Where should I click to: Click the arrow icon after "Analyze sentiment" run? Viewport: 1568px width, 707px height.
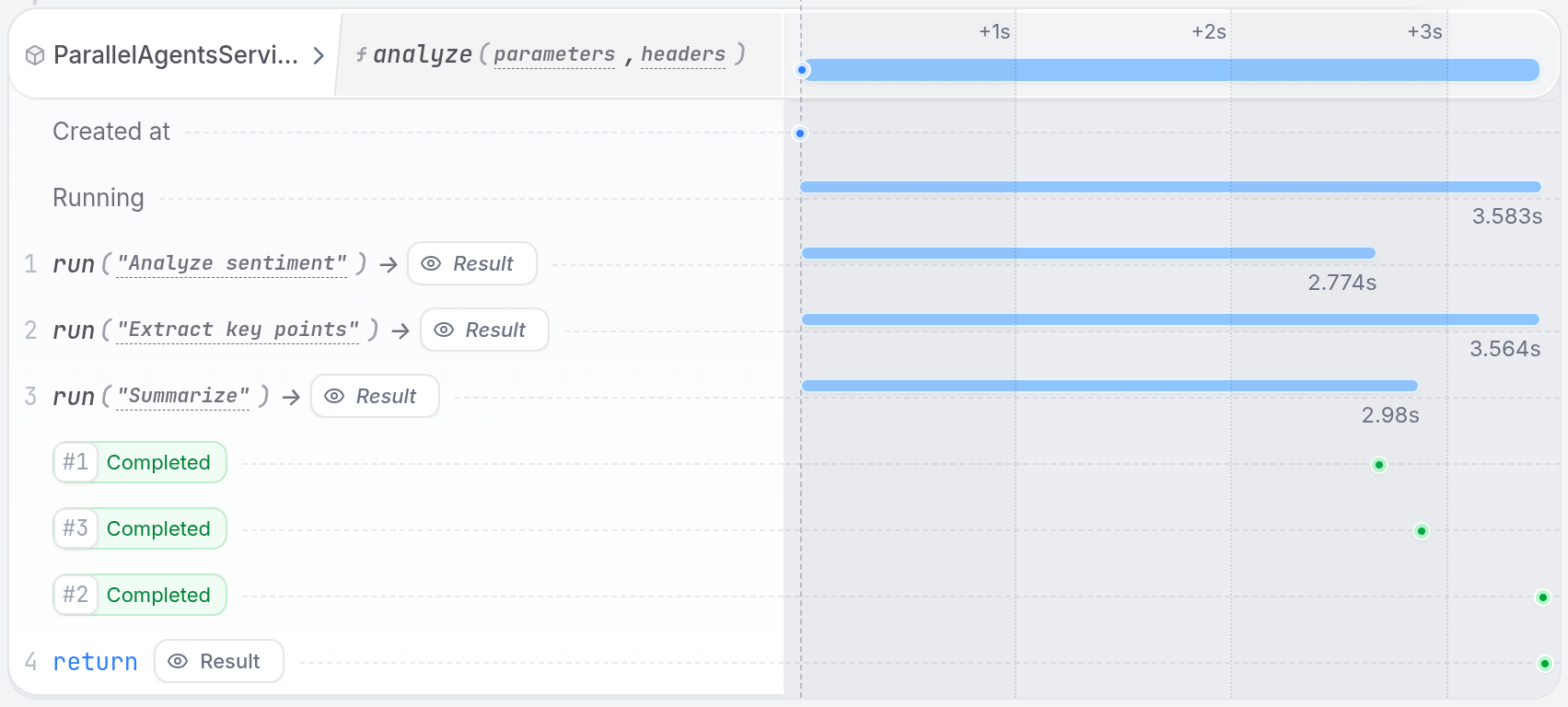pyautogui.click(x=389, y=263)
